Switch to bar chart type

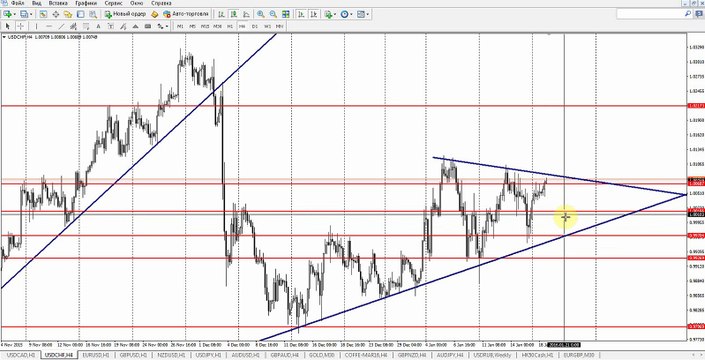(221, 14)
